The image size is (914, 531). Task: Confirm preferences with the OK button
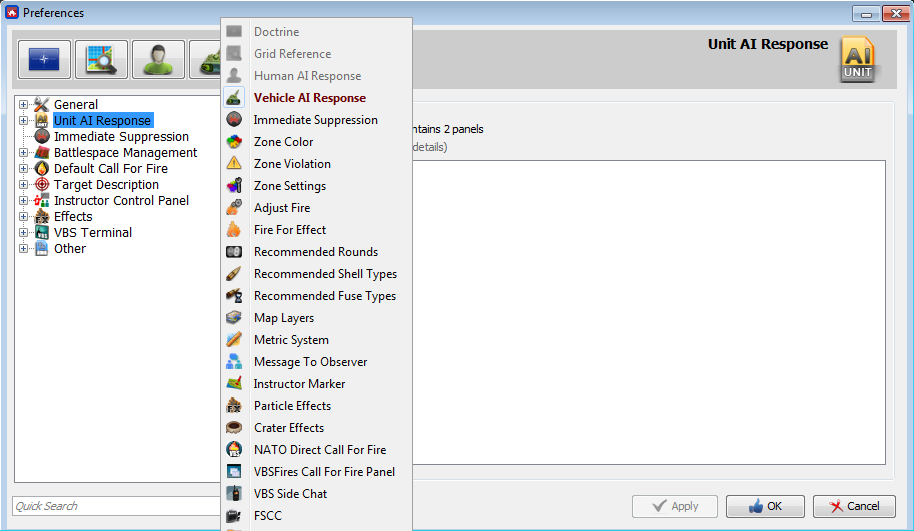coord(765,506)
